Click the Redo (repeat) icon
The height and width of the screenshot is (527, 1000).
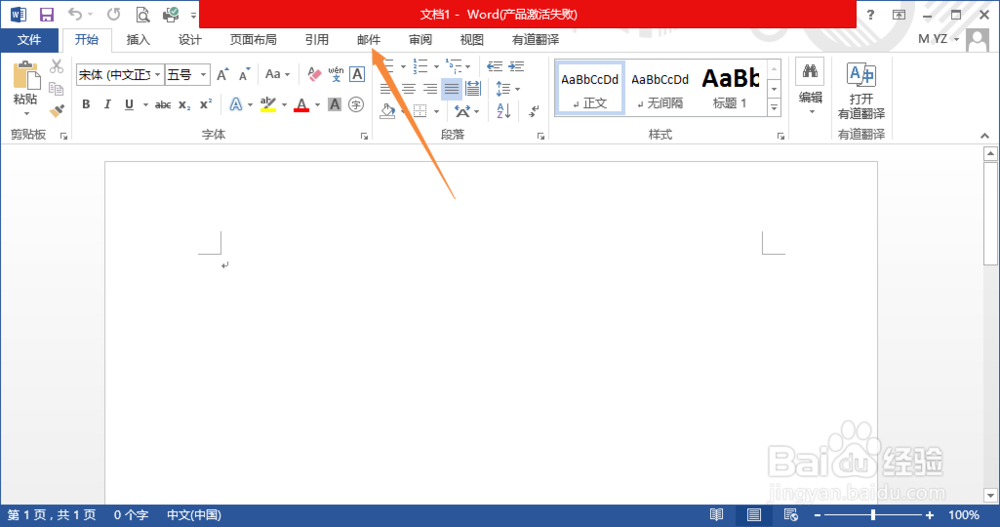114,14
